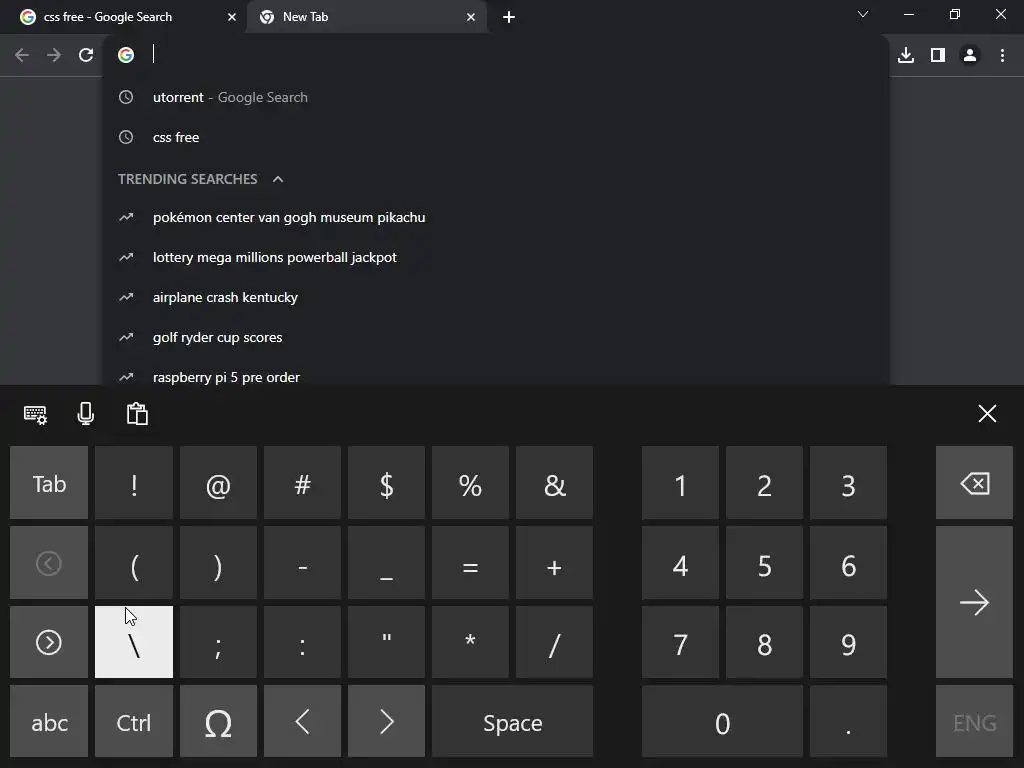Choose lottery mega millions powerball jackpot suggestion
Image resolution: width=1024 pixels, height=768 pixels.
496,257
